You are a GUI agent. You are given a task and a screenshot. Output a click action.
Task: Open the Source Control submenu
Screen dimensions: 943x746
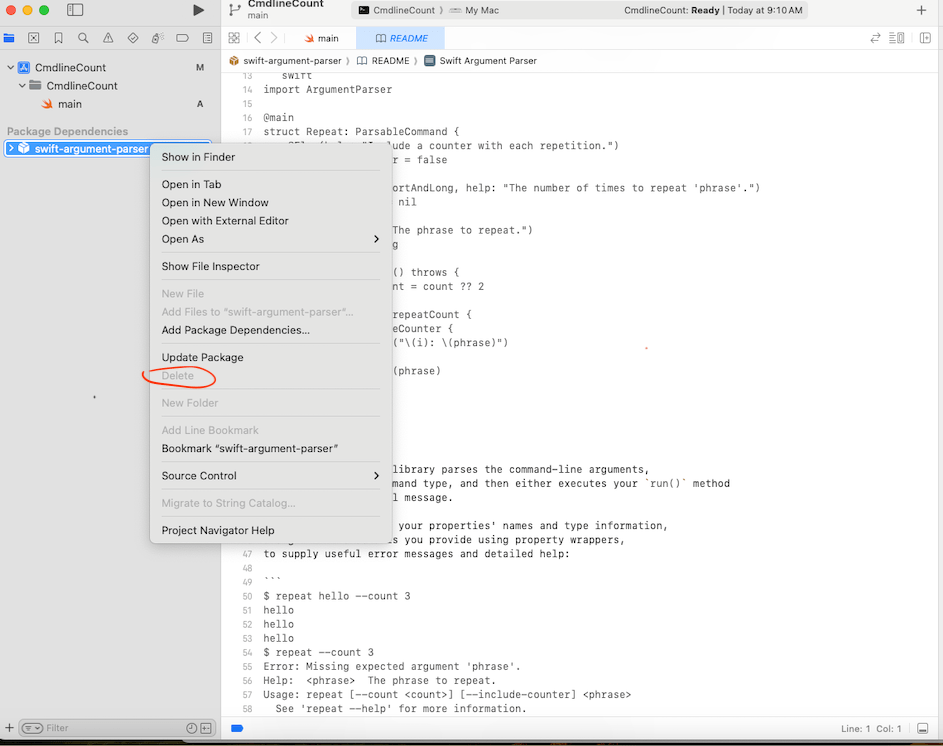click(x=271, y=476)
